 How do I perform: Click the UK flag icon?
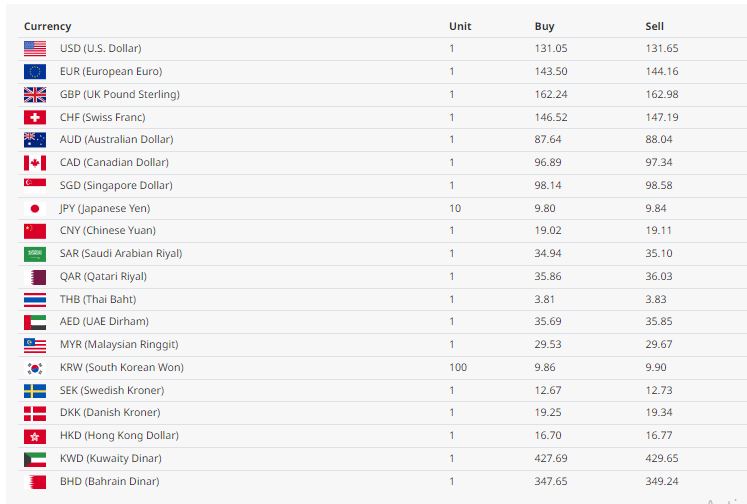[35, 94]
